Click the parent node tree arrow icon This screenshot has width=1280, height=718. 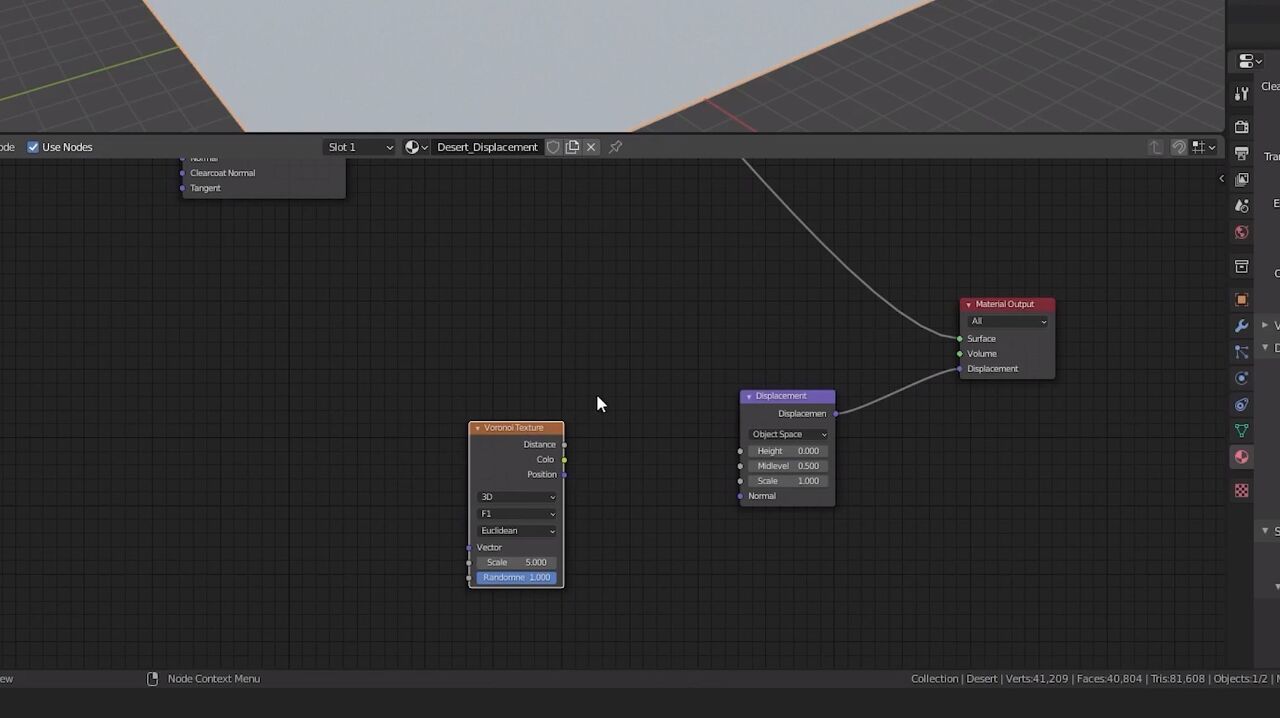point(1155,147)
